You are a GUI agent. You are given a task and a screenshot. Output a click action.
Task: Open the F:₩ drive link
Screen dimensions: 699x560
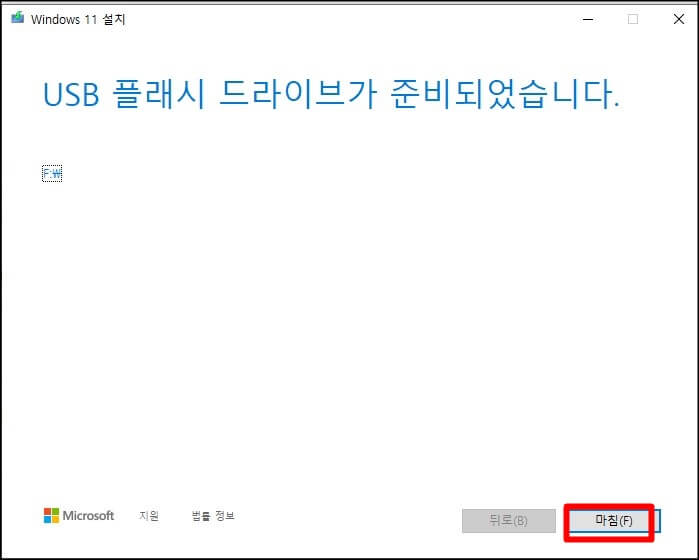[x=52, y=173]
